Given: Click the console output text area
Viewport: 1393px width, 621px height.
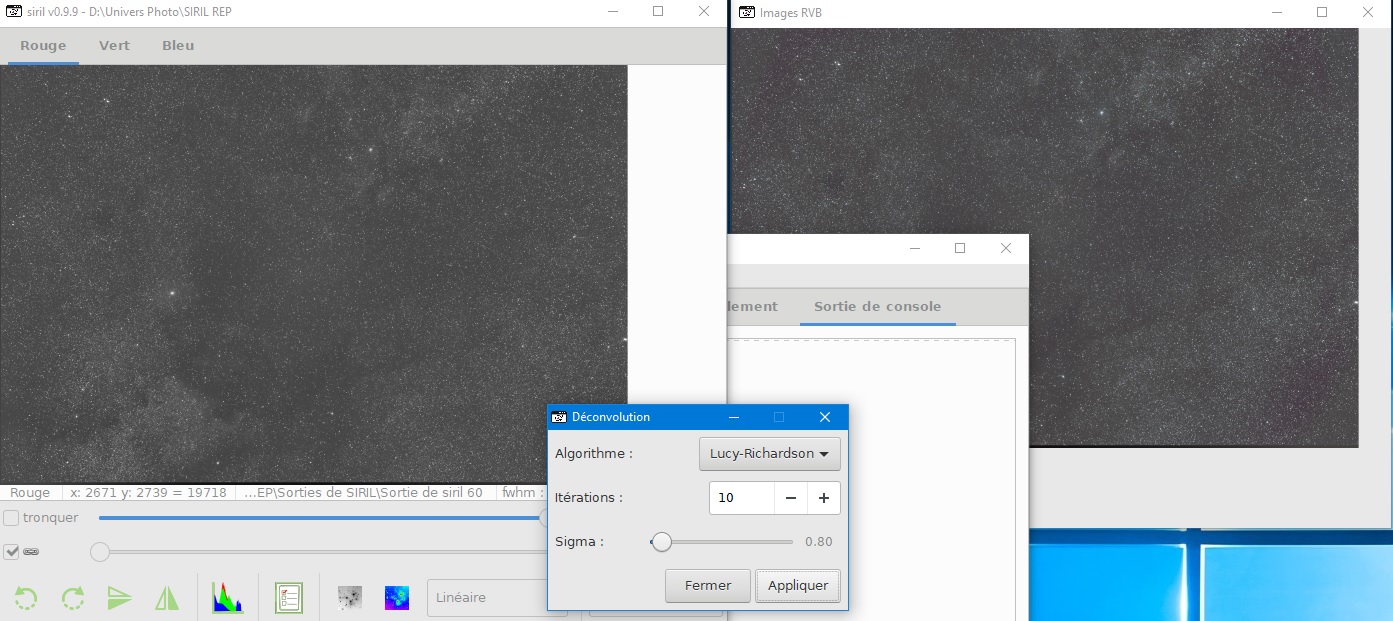Looking at the screenshot, I should coord(870,480).
